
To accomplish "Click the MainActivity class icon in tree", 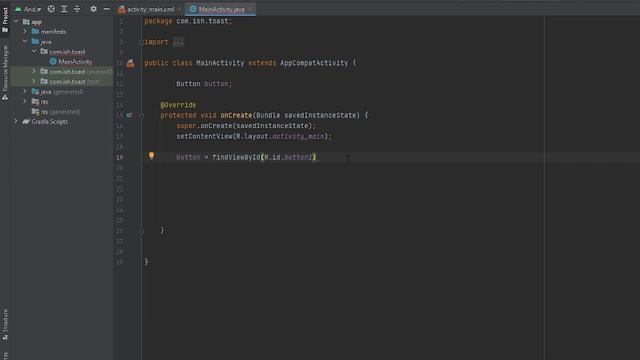I will [53, 62].
